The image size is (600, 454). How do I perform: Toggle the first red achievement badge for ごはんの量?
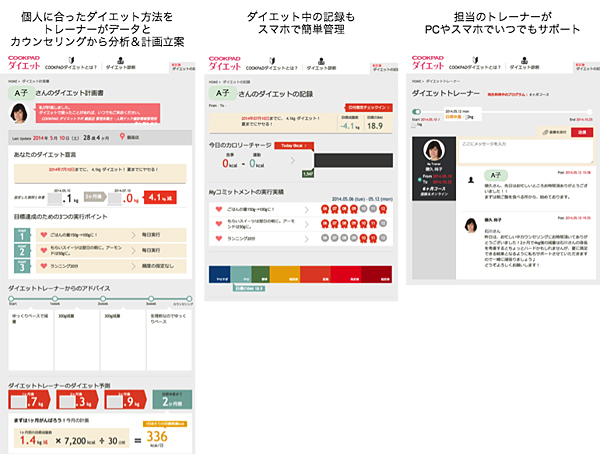(325, 209)
